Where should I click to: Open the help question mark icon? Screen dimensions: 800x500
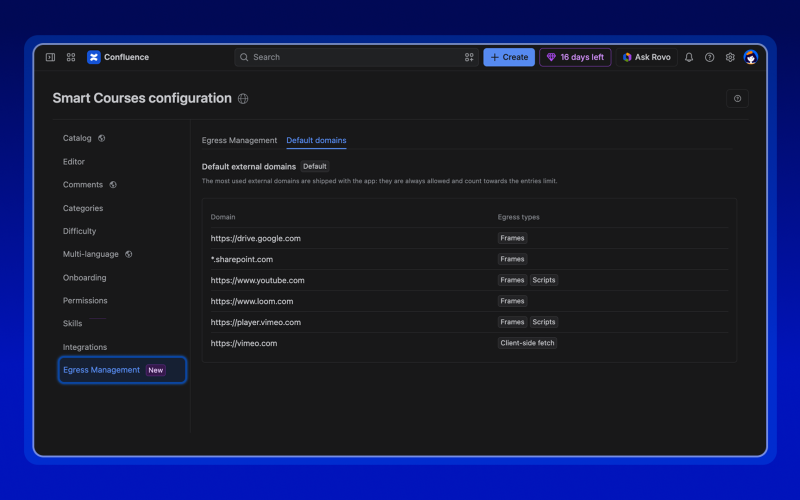click(709, 57)
